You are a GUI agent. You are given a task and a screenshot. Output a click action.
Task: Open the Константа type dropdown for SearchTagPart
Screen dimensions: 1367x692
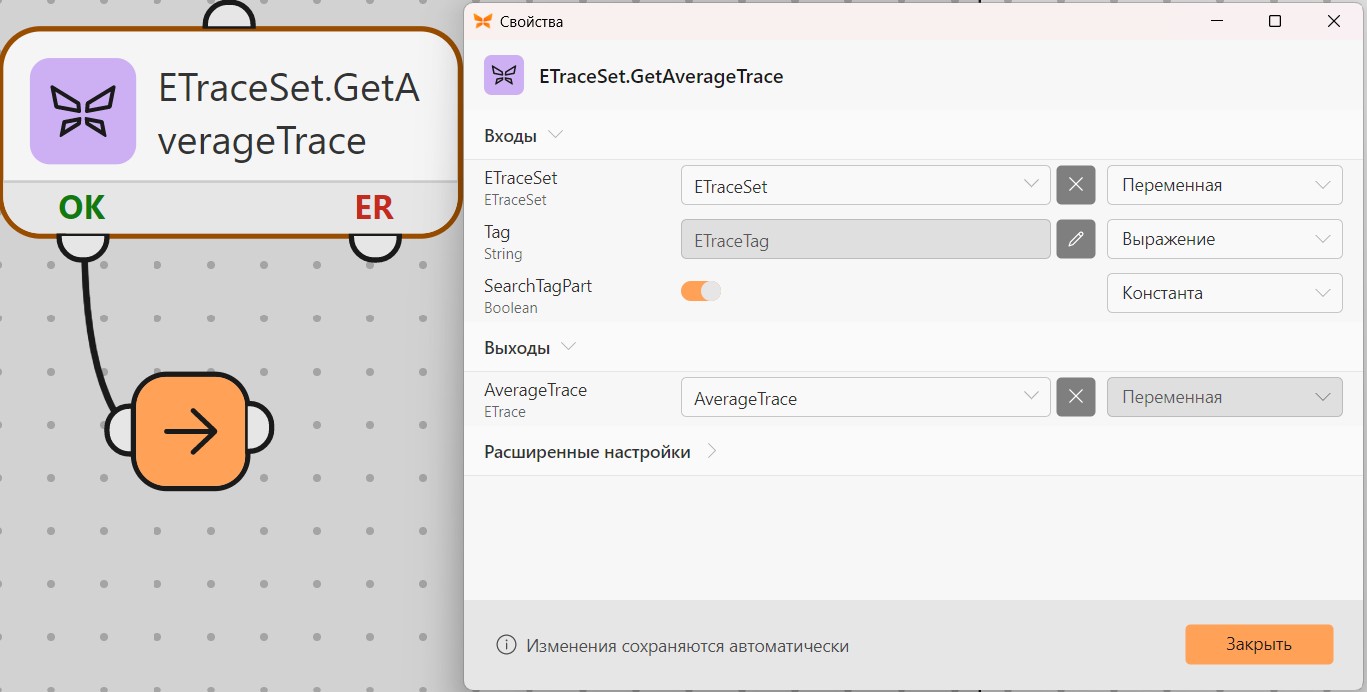click(x=1225, y=293)
